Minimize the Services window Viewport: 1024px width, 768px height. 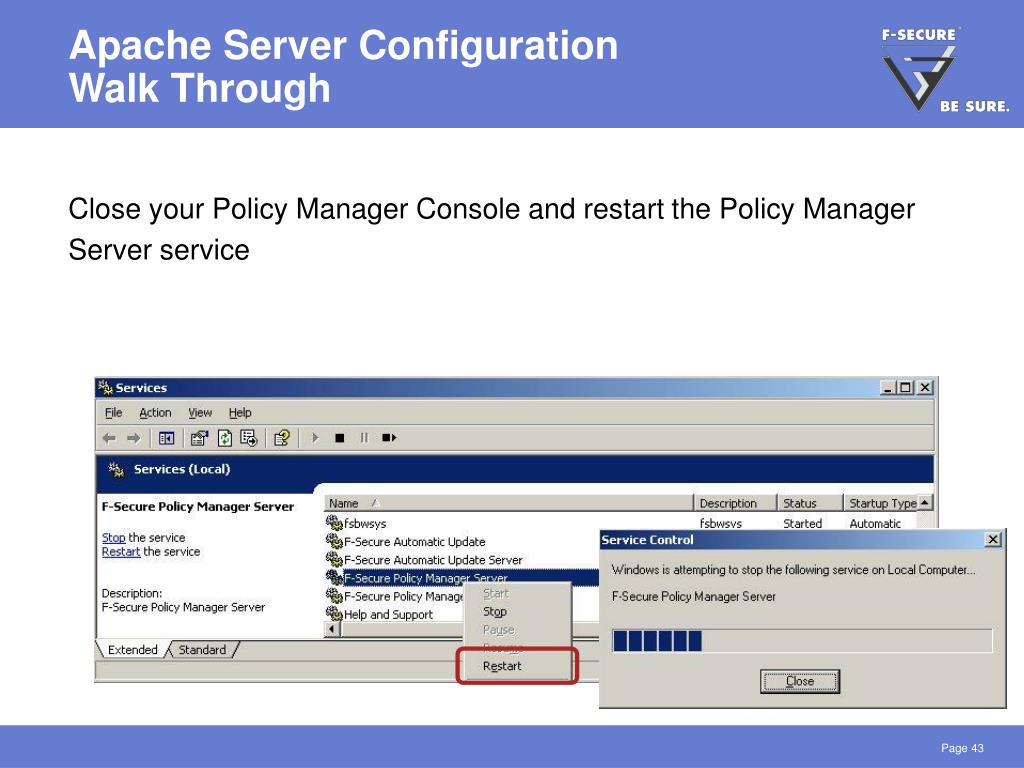pyautogui.click(x=888, y=388)
